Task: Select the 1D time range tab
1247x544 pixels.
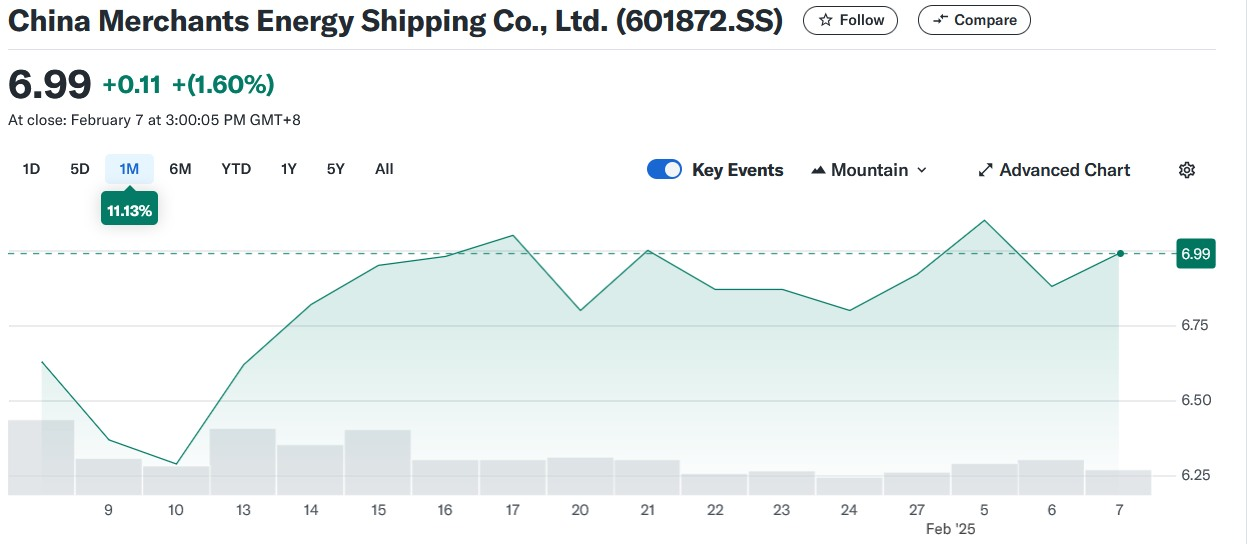Action: pyautogui.click(x=31, y=169)
